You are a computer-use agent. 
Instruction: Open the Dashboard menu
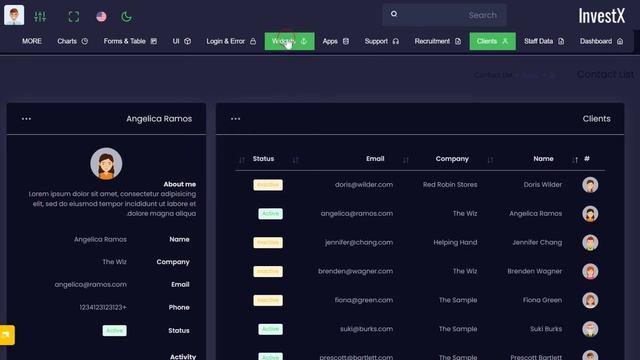click(601, 41)
